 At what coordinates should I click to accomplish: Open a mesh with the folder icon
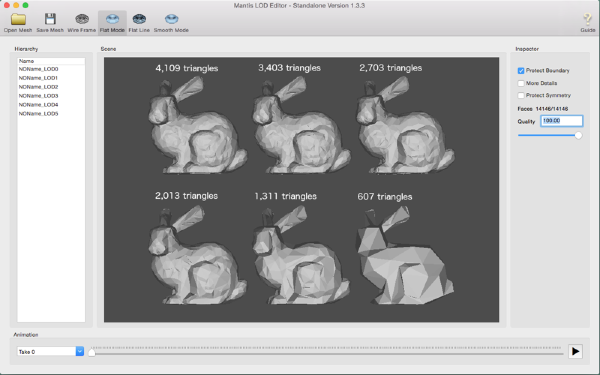[x=18, y=23]
